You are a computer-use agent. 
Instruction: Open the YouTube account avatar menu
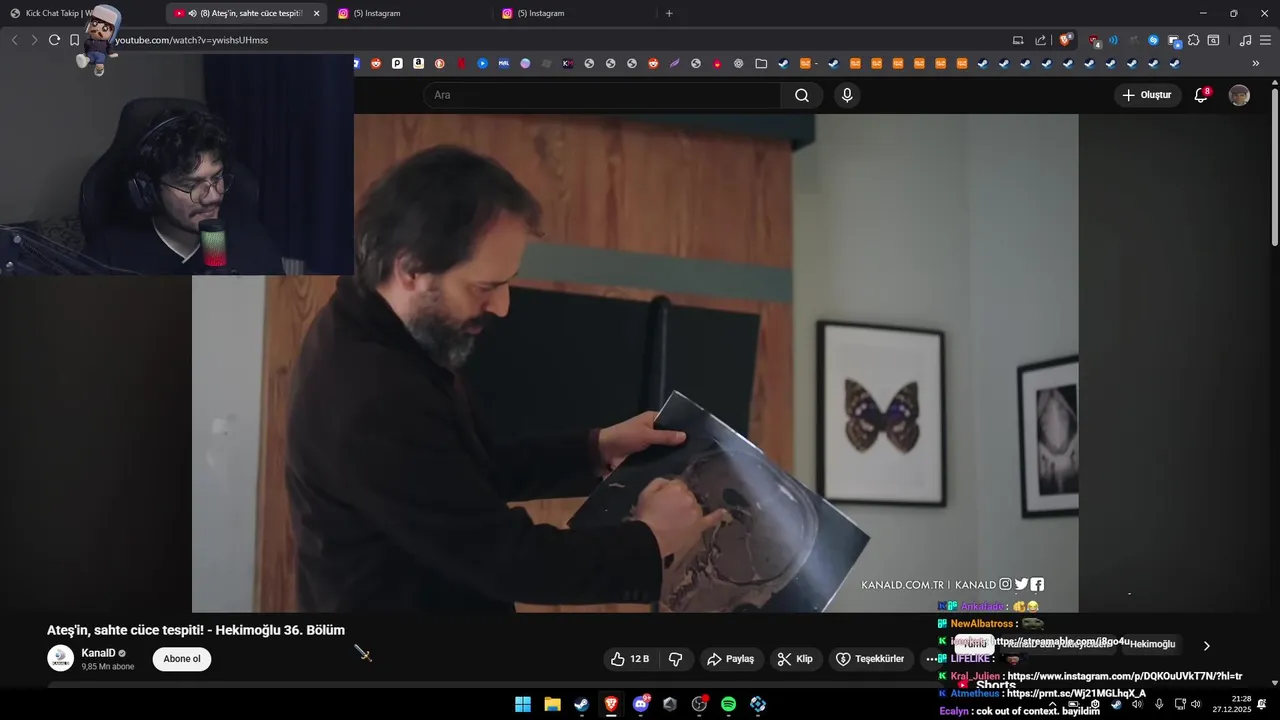pos(1239,95)
